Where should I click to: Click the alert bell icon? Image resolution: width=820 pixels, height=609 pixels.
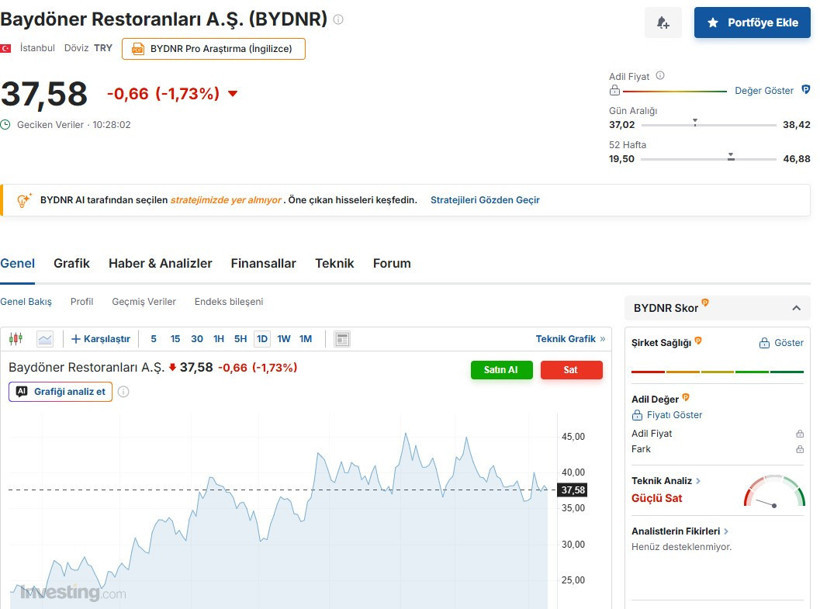coord(663,22)
